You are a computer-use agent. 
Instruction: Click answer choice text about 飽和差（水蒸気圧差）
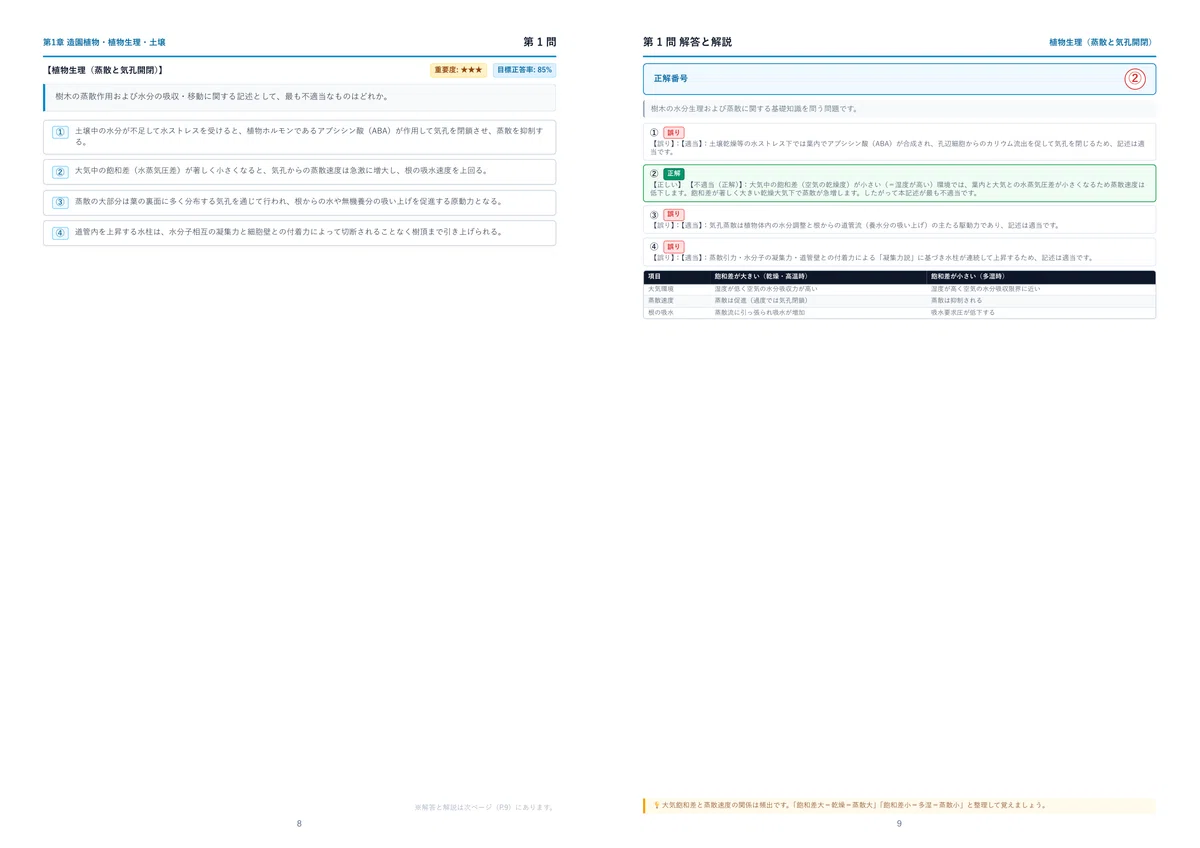pyautogui.click(x=281, y=171)
